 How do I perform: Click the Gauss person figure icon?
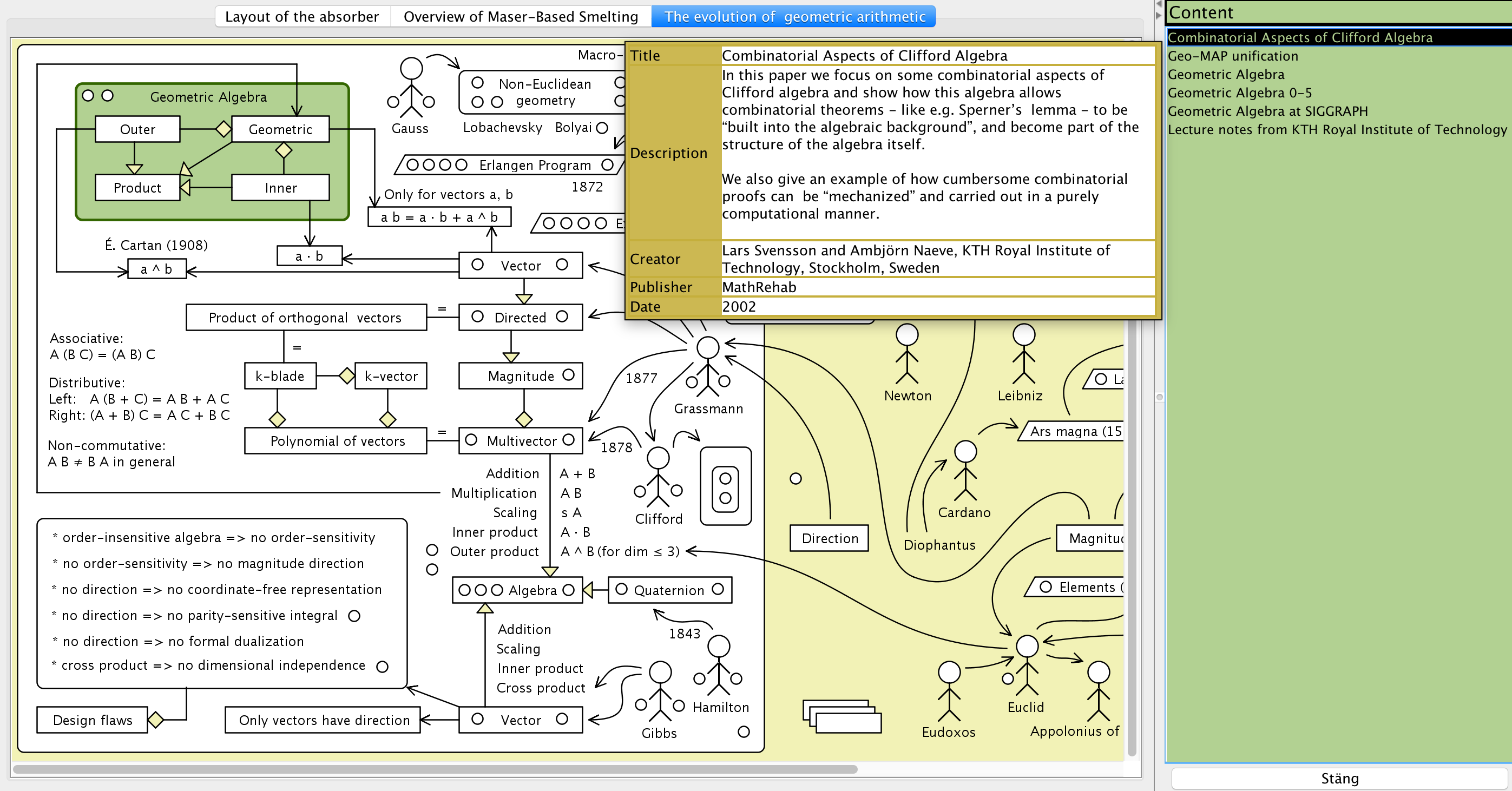(411, 87)
